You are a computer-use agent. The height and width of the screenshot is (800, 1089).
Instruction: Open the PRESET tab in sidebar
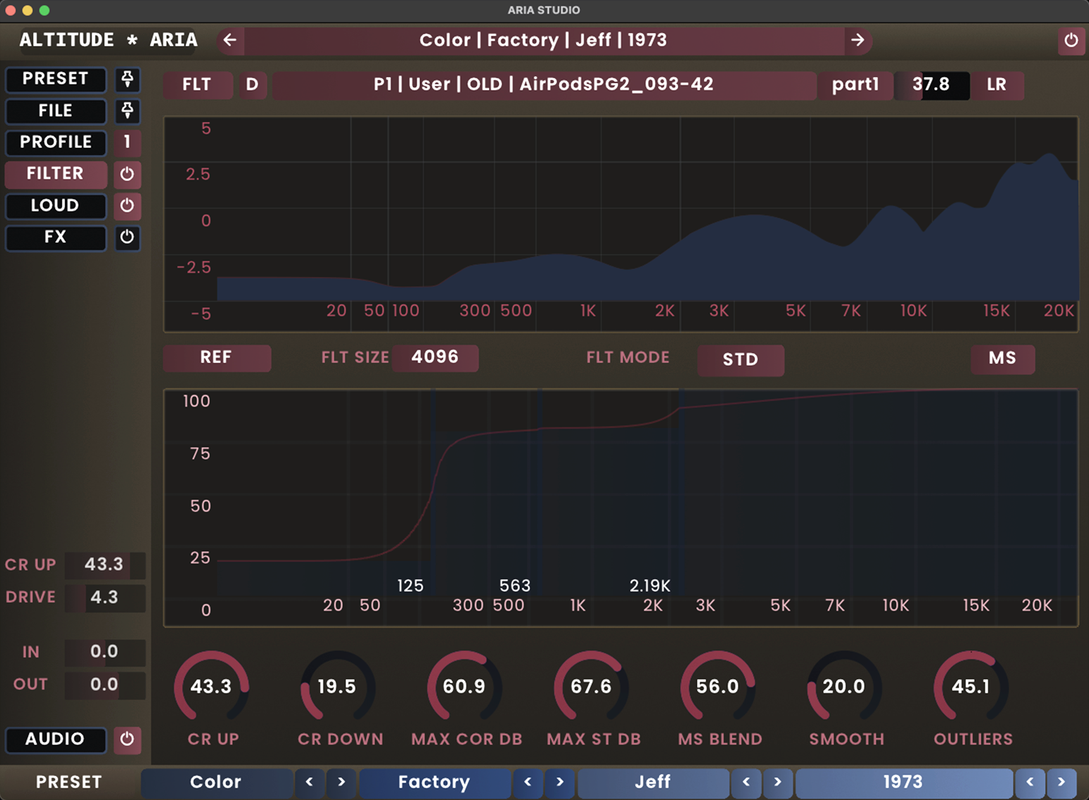pyautogui.click(x=56, y=79)
